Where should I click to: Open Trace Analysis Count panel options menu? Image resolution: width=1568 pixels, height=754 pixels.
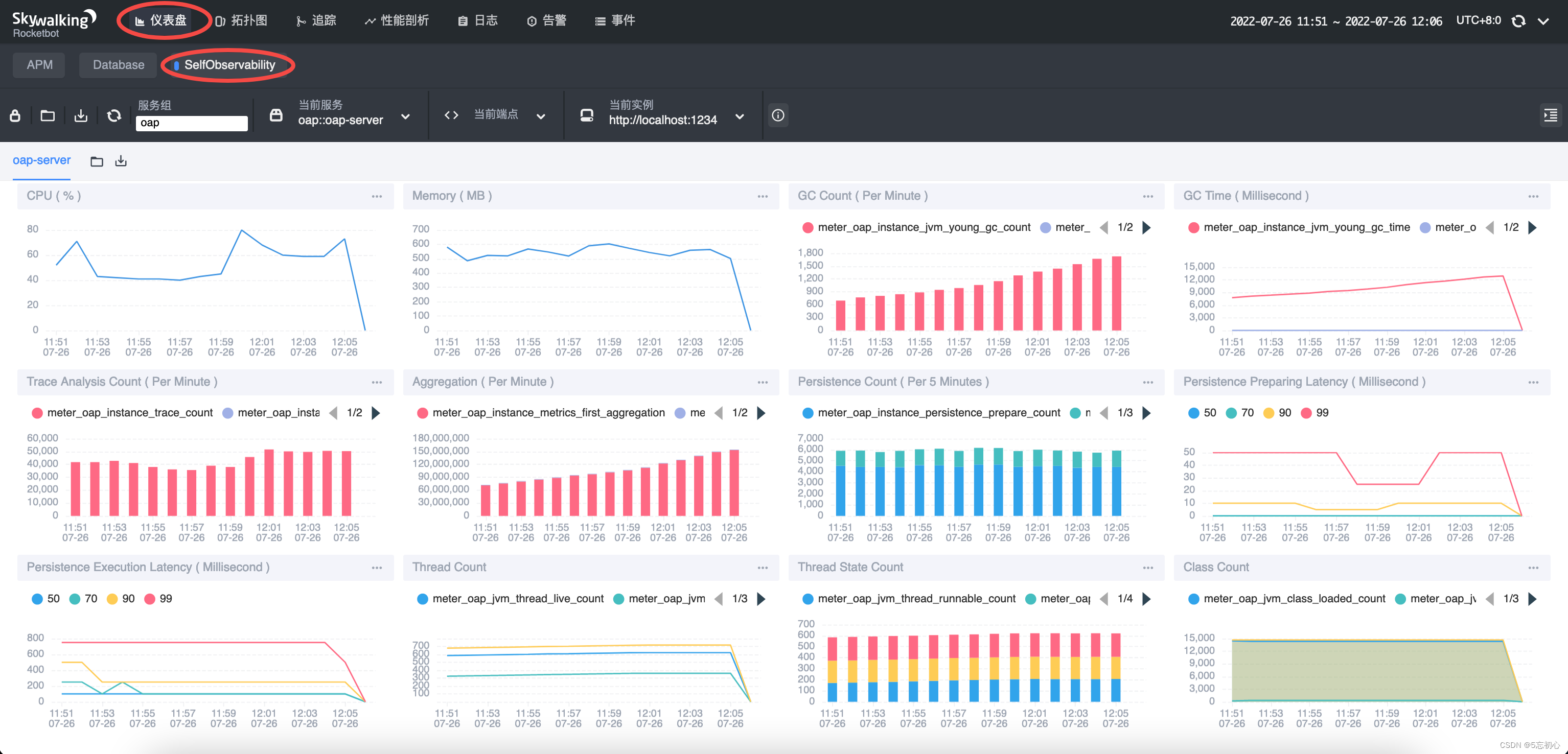pos(377,382)
